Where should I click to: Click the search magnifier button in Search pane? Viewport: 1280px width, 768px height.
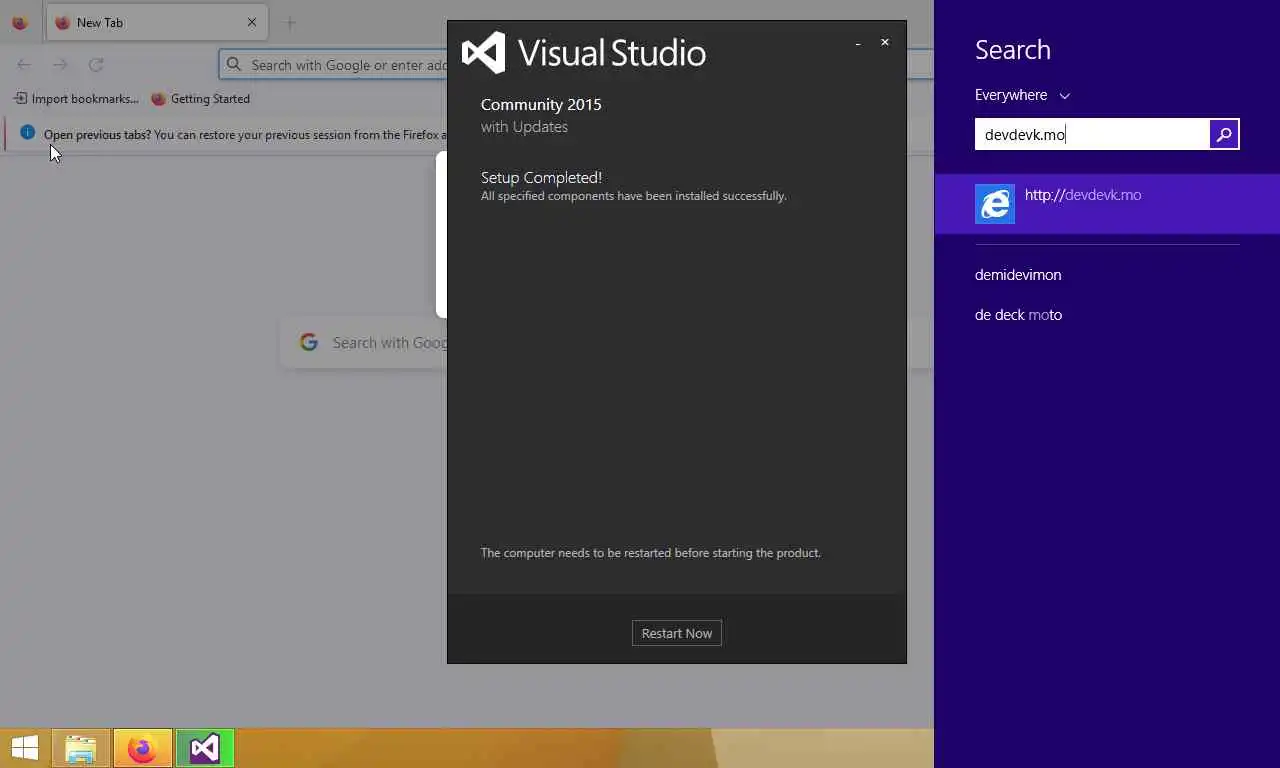click(x=1224, y=134)
